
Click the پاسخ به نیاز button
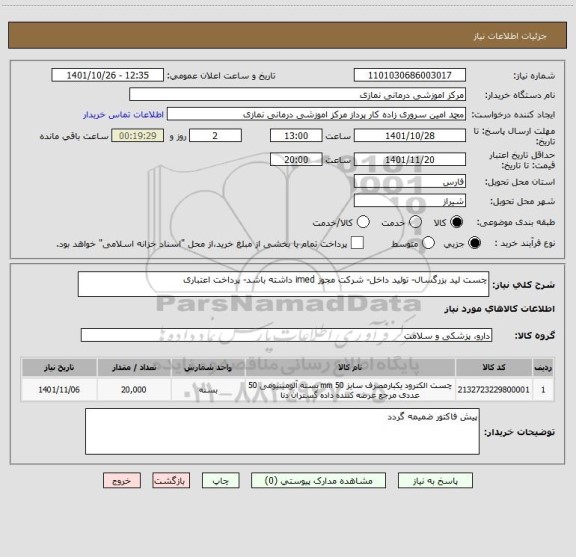(435, 481)
